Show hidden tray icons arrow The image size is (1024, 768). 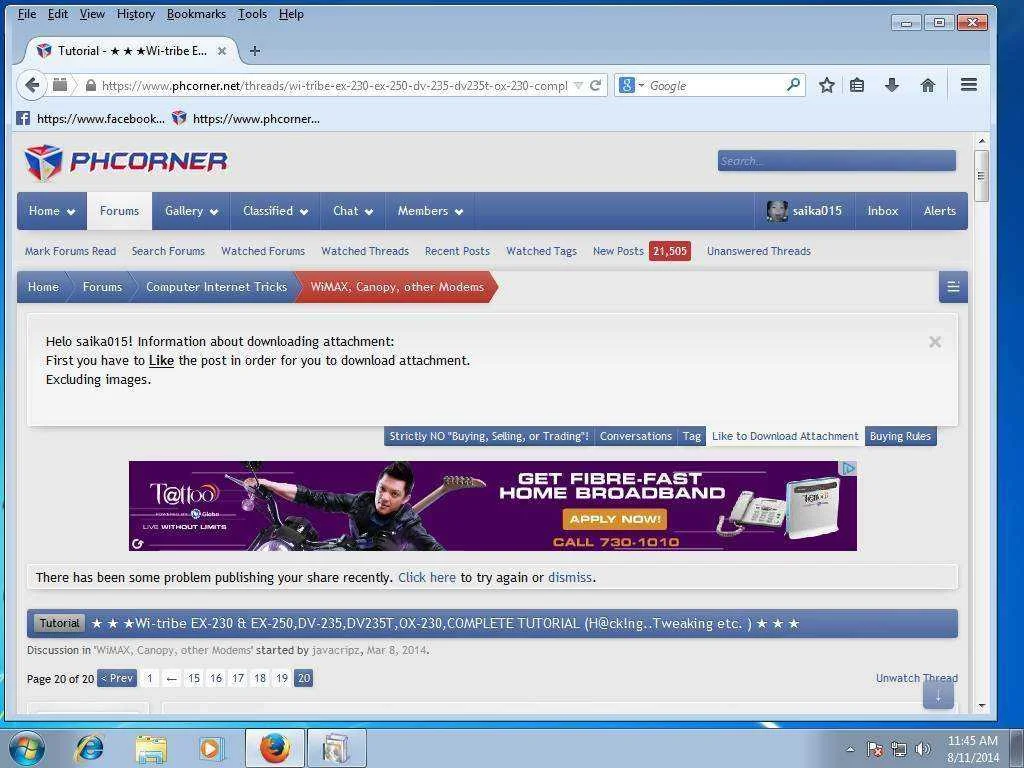click(x=850, y=749)
